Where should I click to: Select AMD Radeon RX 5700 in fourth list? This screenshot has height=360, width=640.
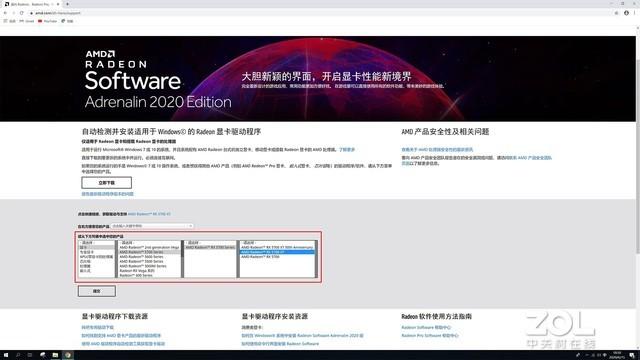pos(277,257)
